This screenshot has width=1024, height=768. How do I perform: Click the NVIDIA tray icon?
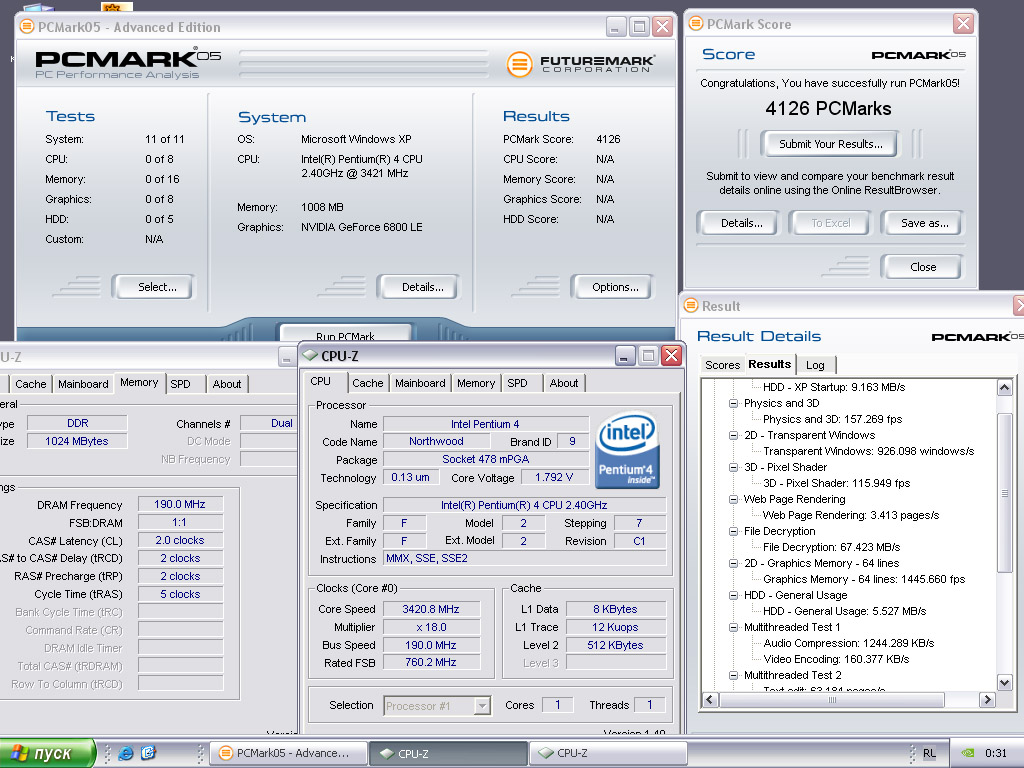click(968, 753)
